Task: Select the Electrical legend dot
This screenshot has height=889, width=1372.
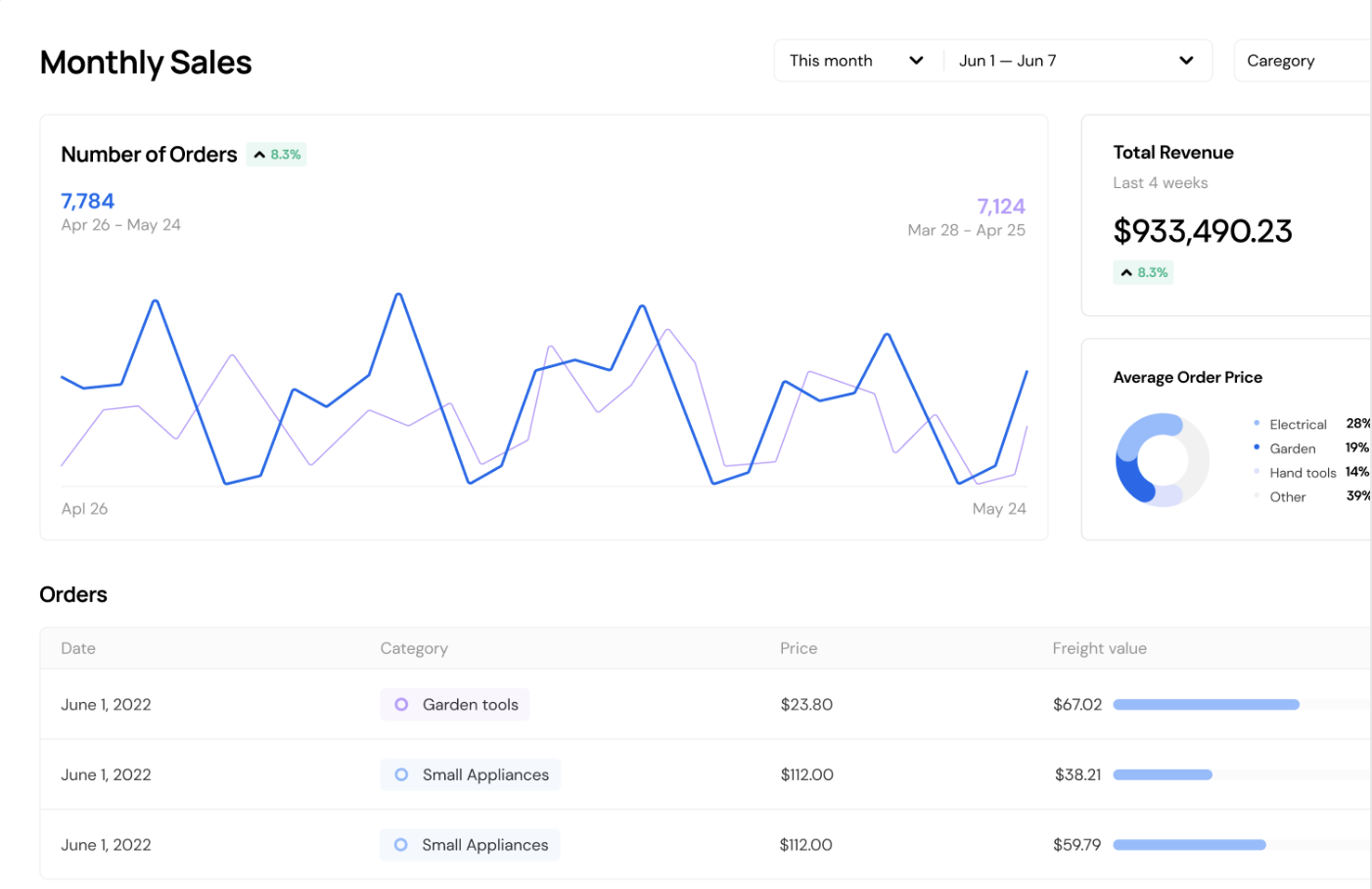Action: (x=1257, y=424)
